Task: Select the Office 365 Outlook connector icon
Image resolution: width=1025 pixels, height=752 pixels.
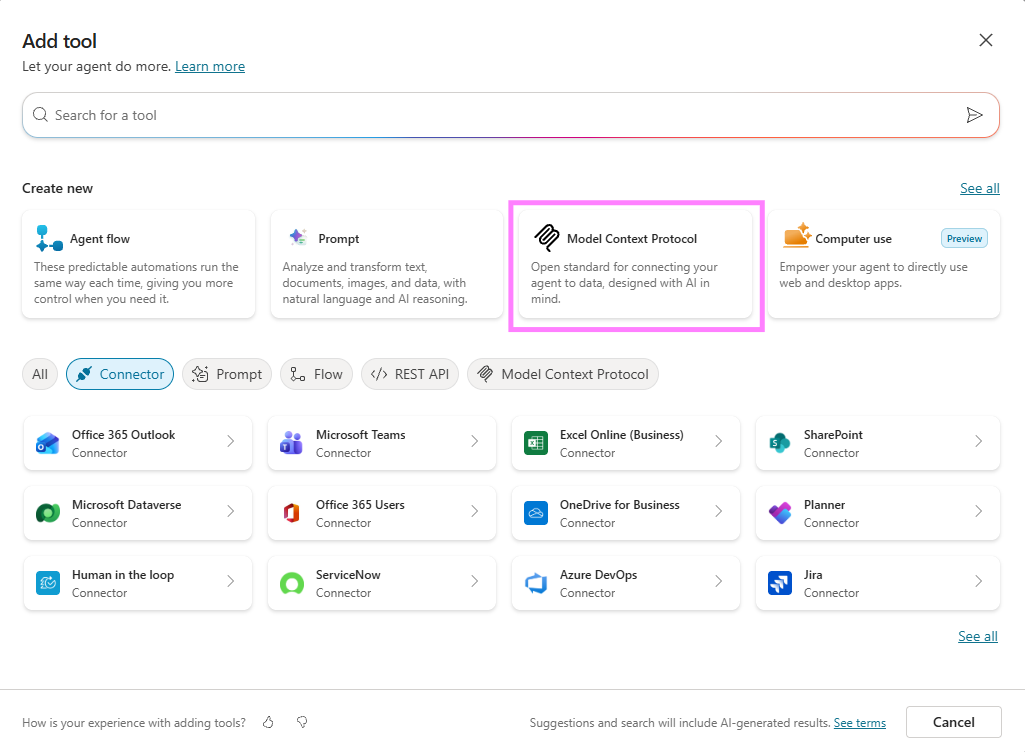Action: (x=48, y=443)
